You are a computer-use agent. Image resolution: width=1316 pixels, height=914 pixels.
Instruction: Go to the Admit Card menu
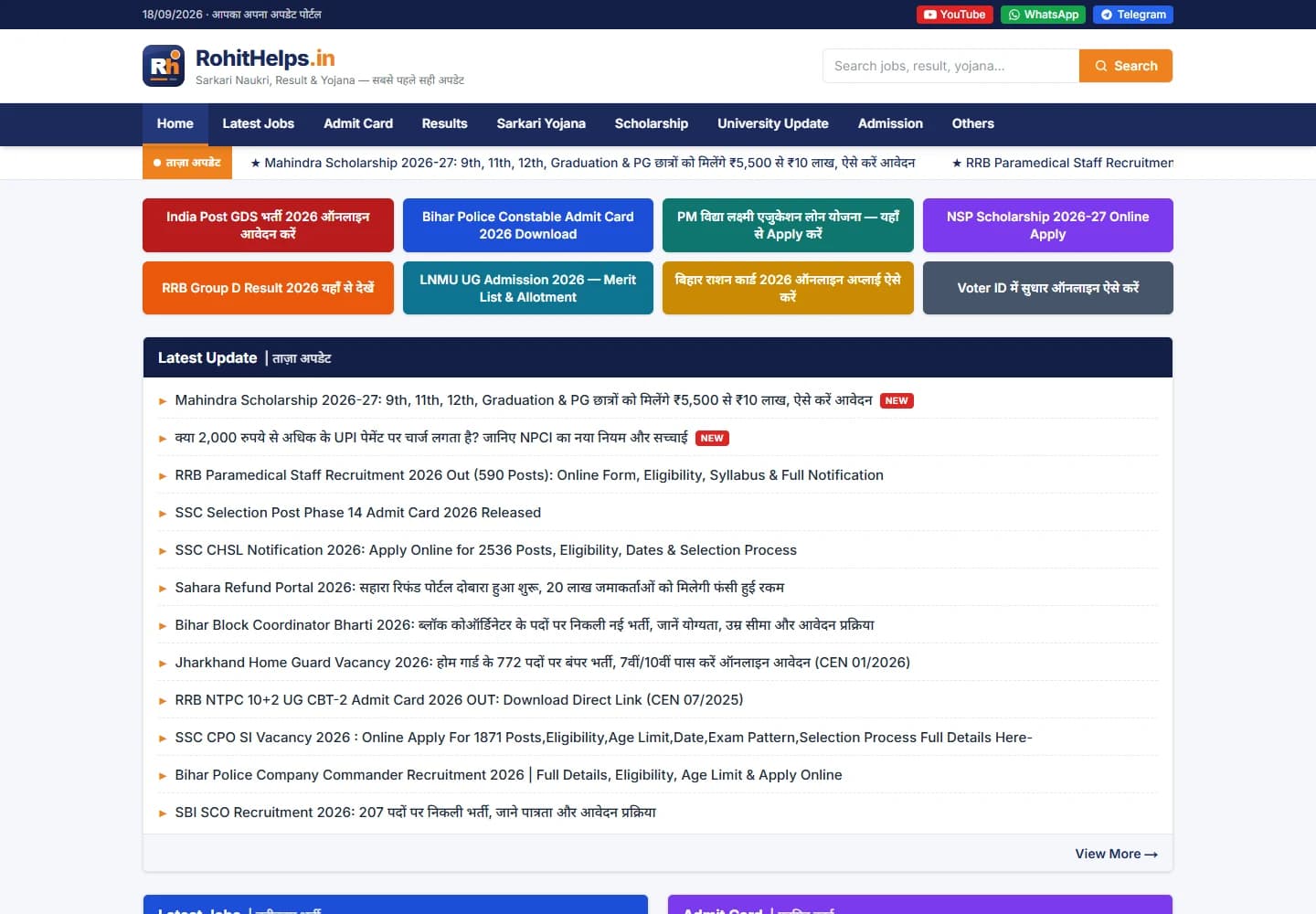pos(358,123)
